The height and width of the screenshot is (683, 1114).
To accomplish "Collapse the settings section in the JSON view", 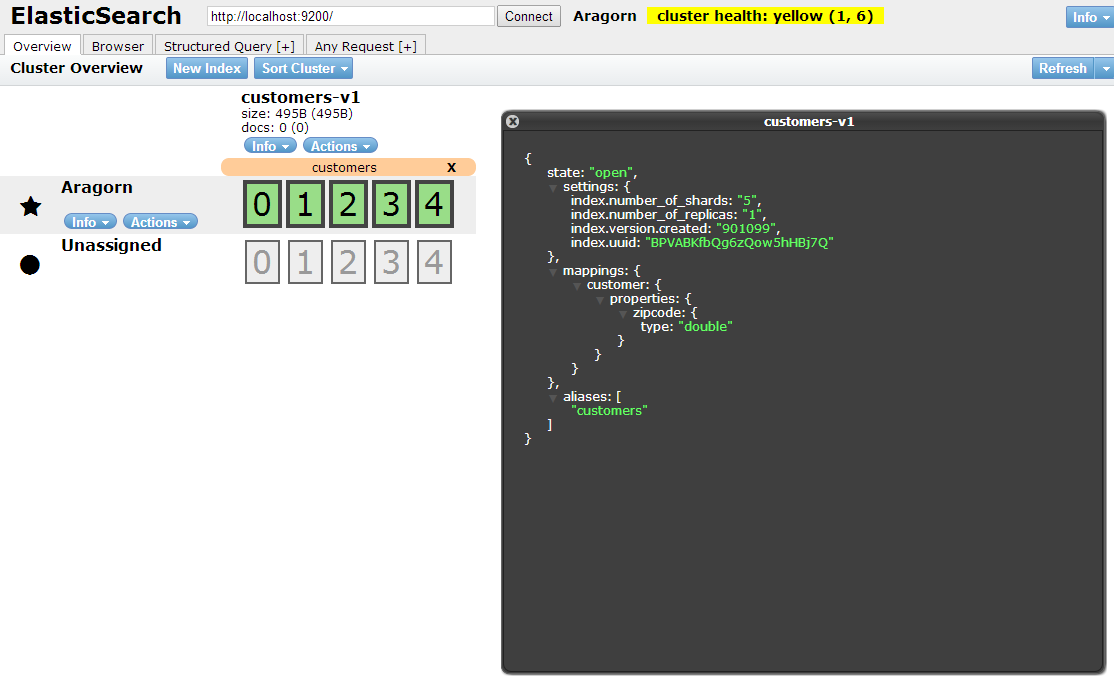I will [x=553, y=186].
